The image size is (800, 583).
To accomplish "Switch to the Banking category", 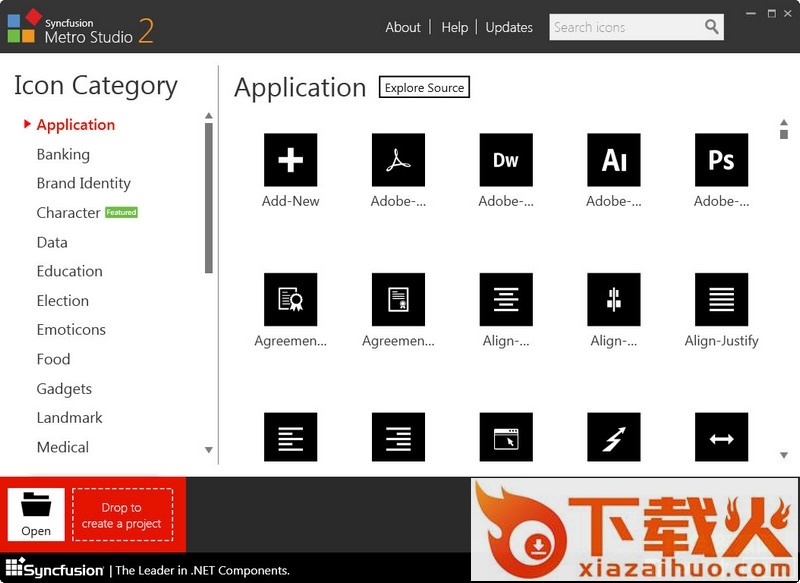I will click(x=63, y=155).
